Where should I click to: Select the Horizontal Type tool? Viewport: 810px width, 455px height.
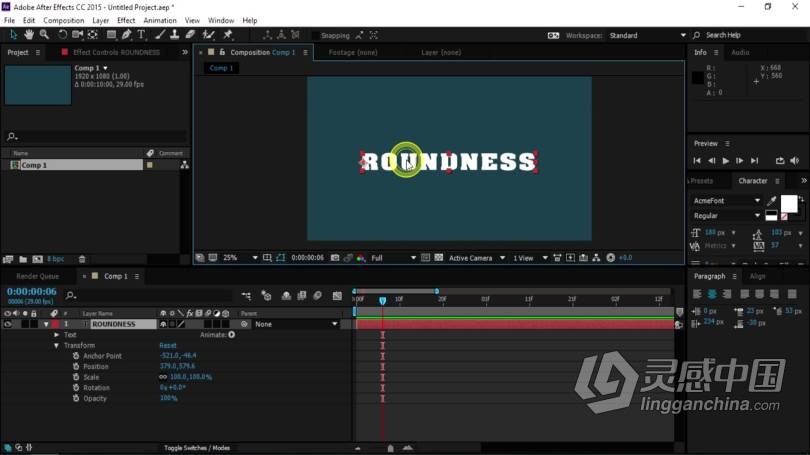(x=142, y=35)
